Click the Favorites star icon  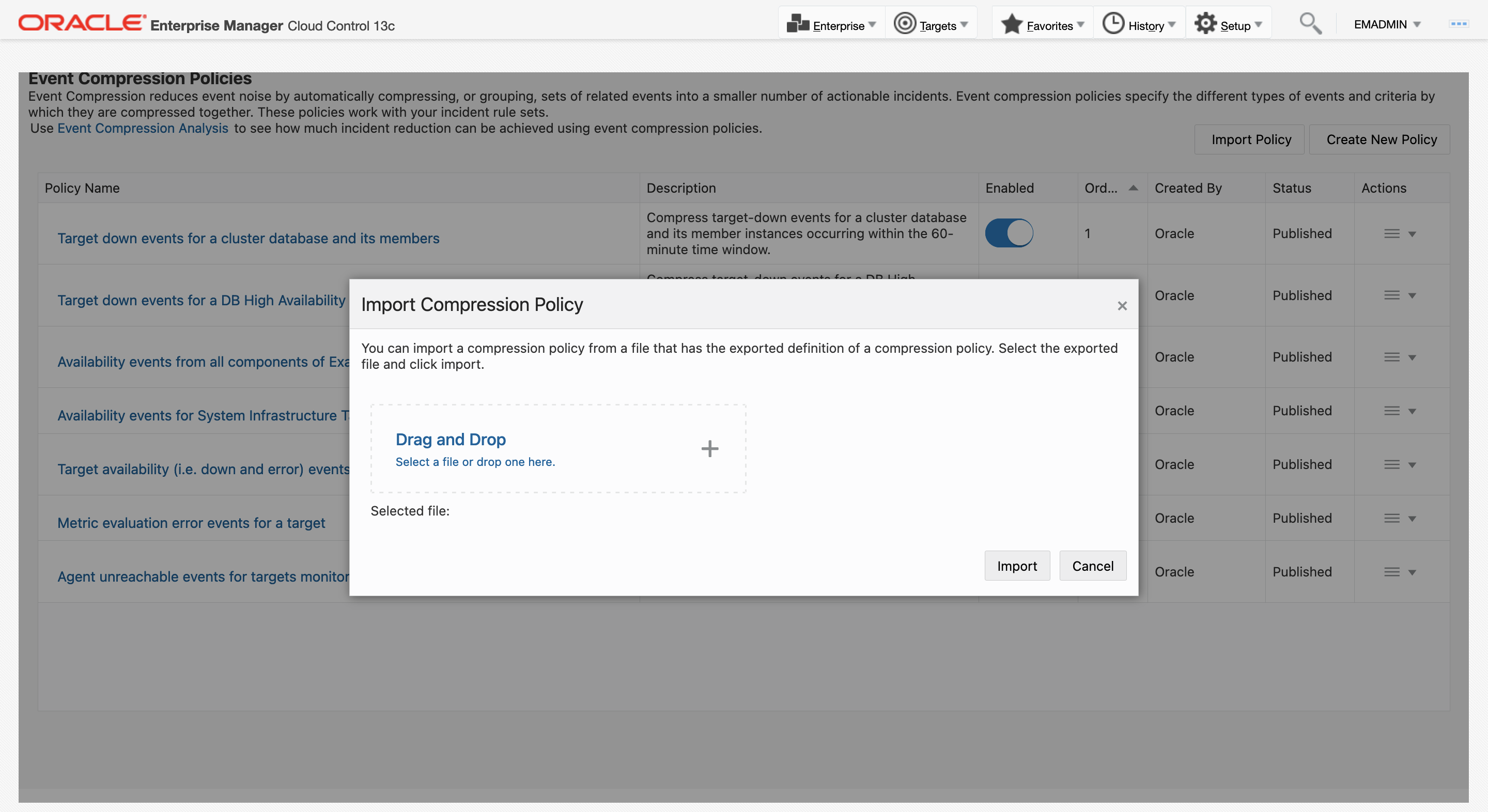point(1012,24)
